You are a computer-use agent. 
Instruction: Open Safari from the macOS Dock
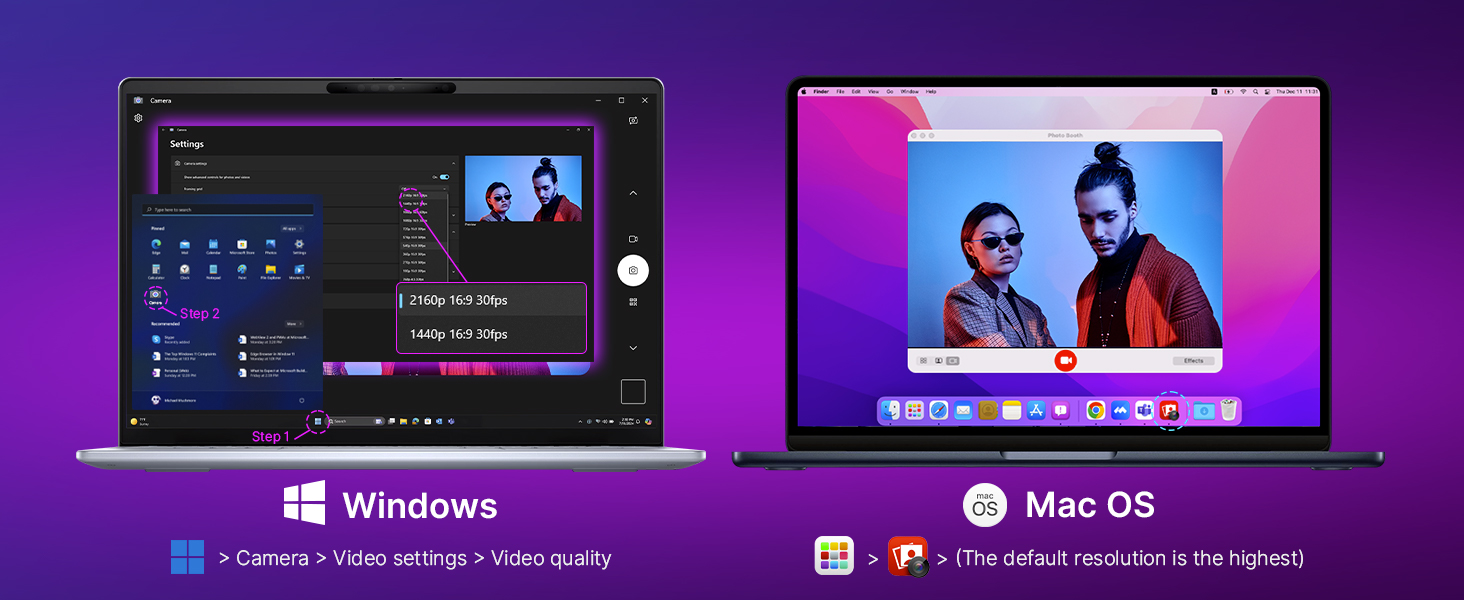[939, 411]
